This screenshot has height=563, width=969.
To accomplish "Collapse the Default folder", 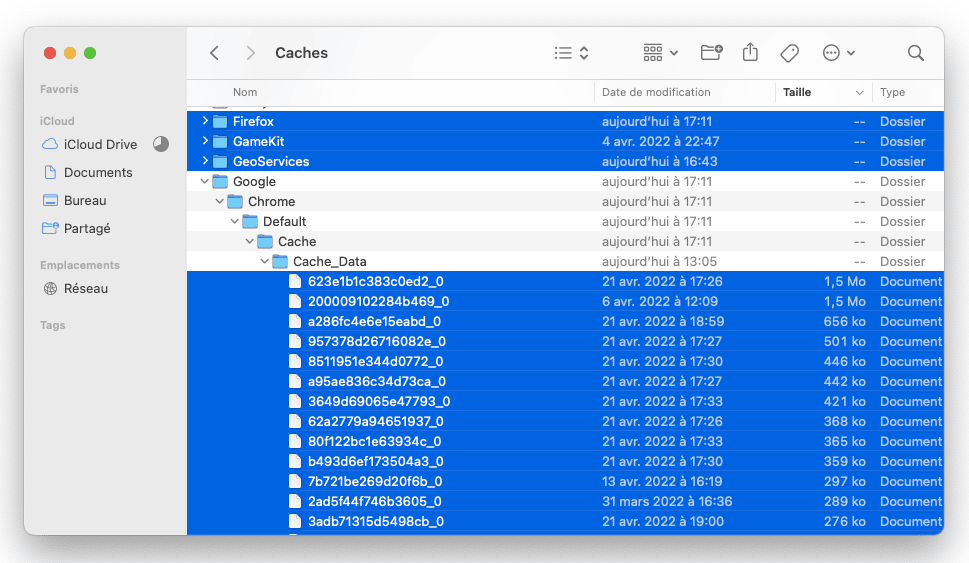I will (234, 221).
